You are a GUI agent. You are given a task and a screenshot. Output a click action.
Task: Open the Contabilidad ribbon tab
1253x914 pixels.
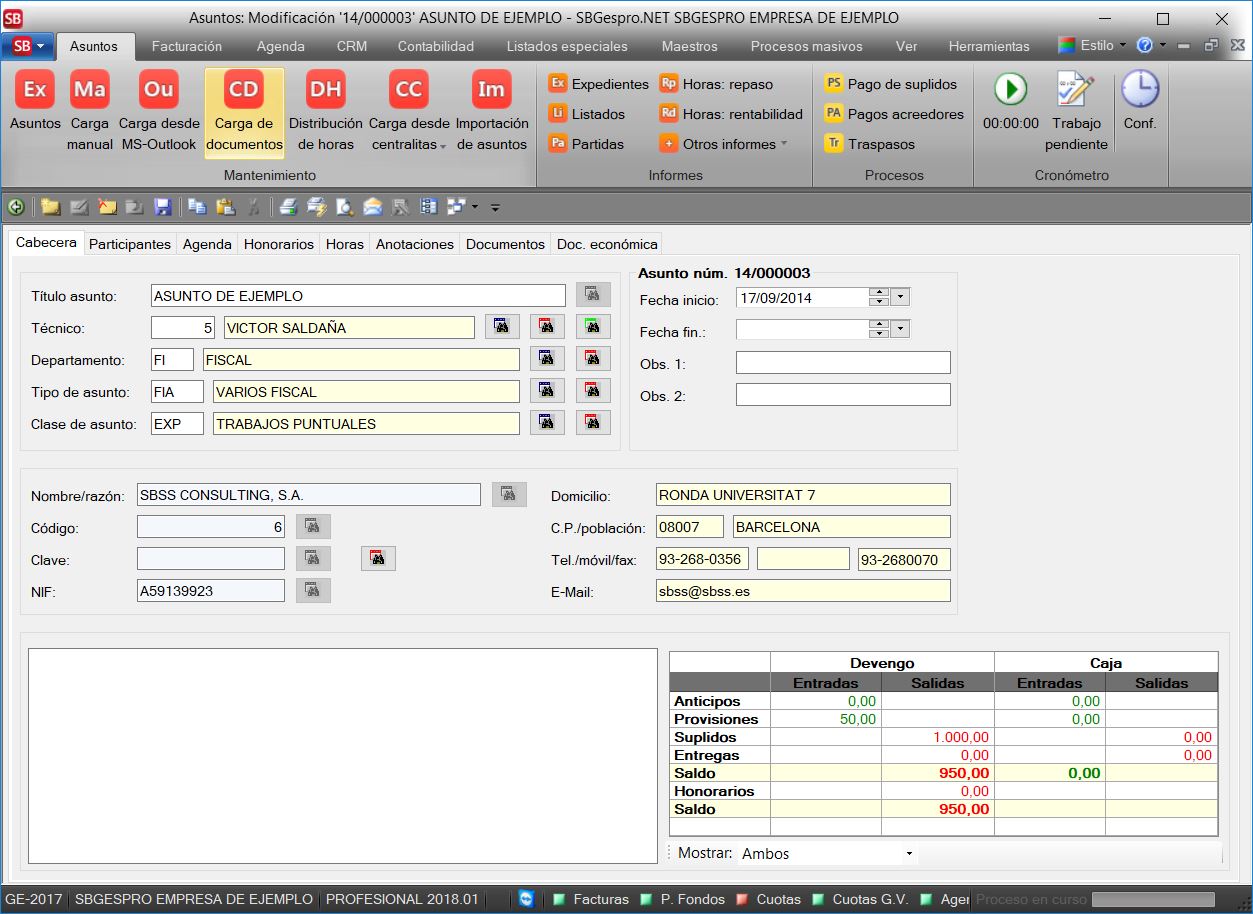tap(435, 46)
